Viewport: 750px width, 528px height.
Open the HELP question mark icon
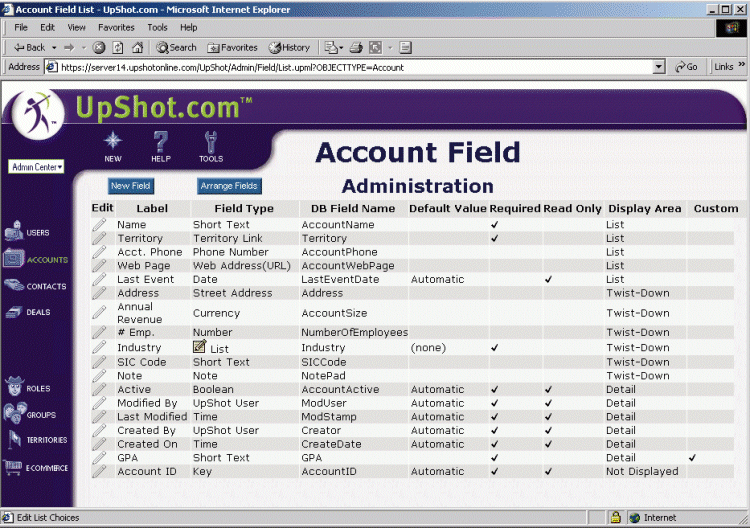tap(161, 142)
